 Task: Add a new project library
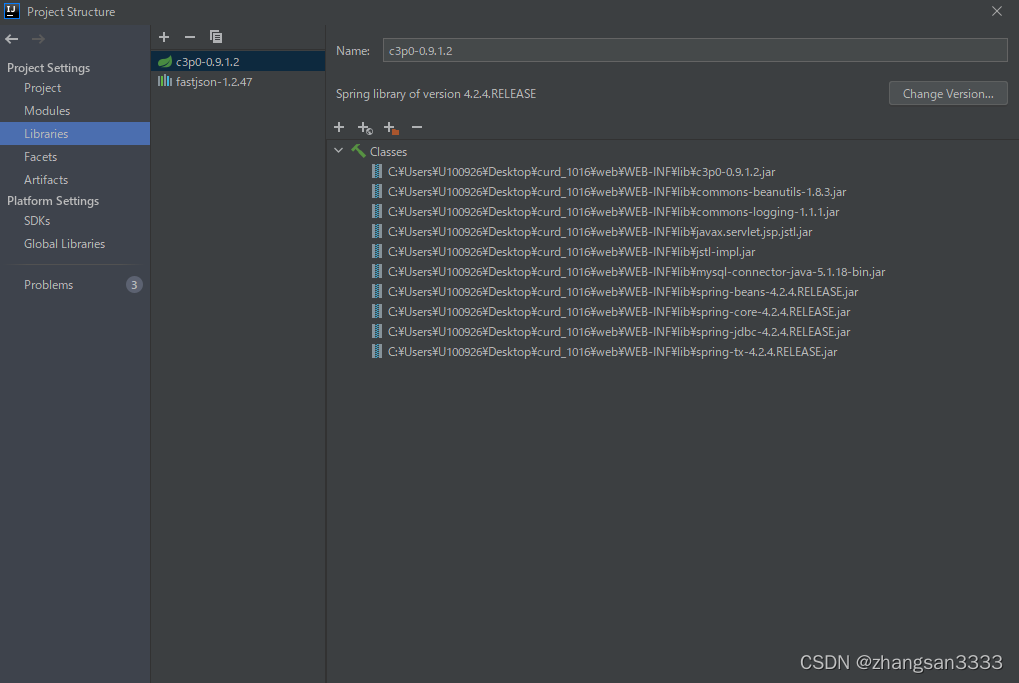click(164, 37)
